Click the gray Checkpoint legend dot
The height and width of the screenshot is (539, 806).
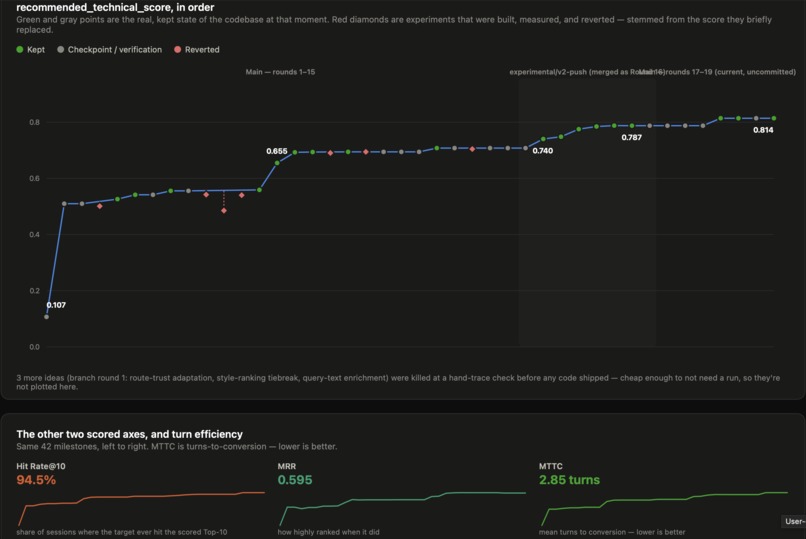tap(61, 50)
